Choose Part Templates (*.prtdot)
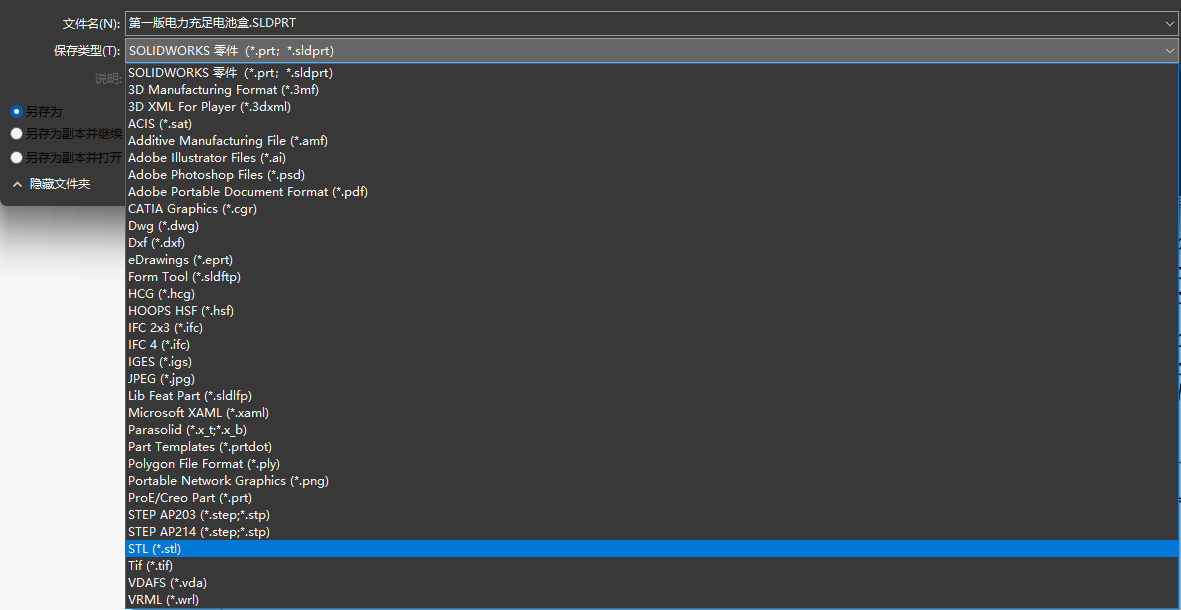Screen dimensions: 1181x610 click(652, 447)
